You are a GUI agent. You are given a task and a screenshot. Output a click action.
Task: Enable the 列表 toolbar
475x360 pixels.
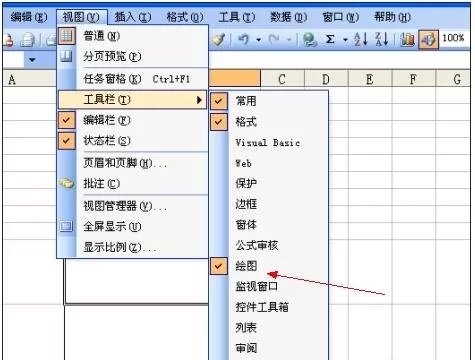coord(269,328)
